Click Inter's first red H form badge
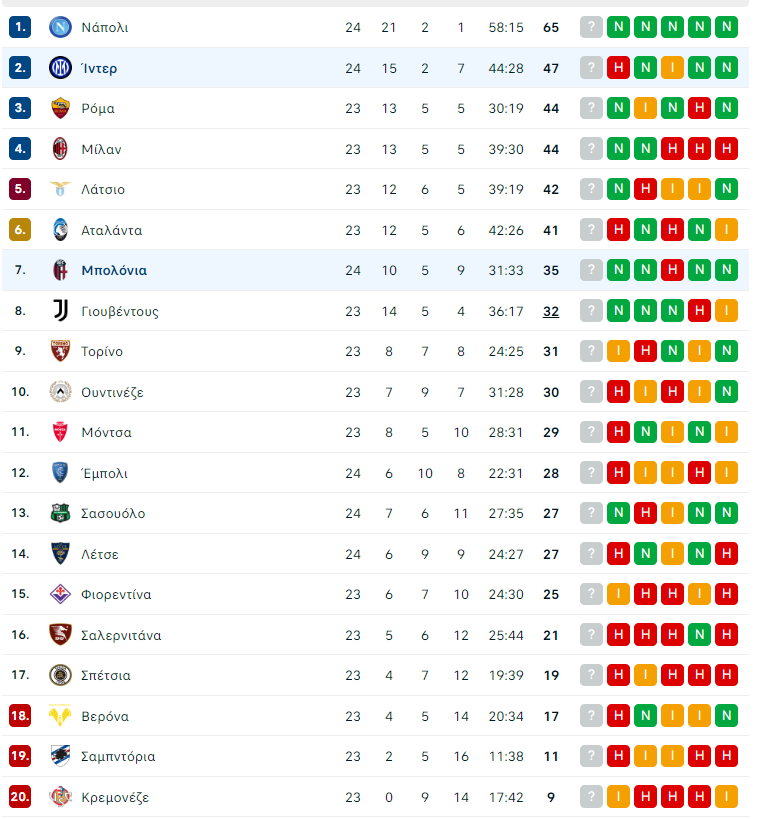Screen dimensions: 763x819 pyautogui.click(x=618, y=68)
